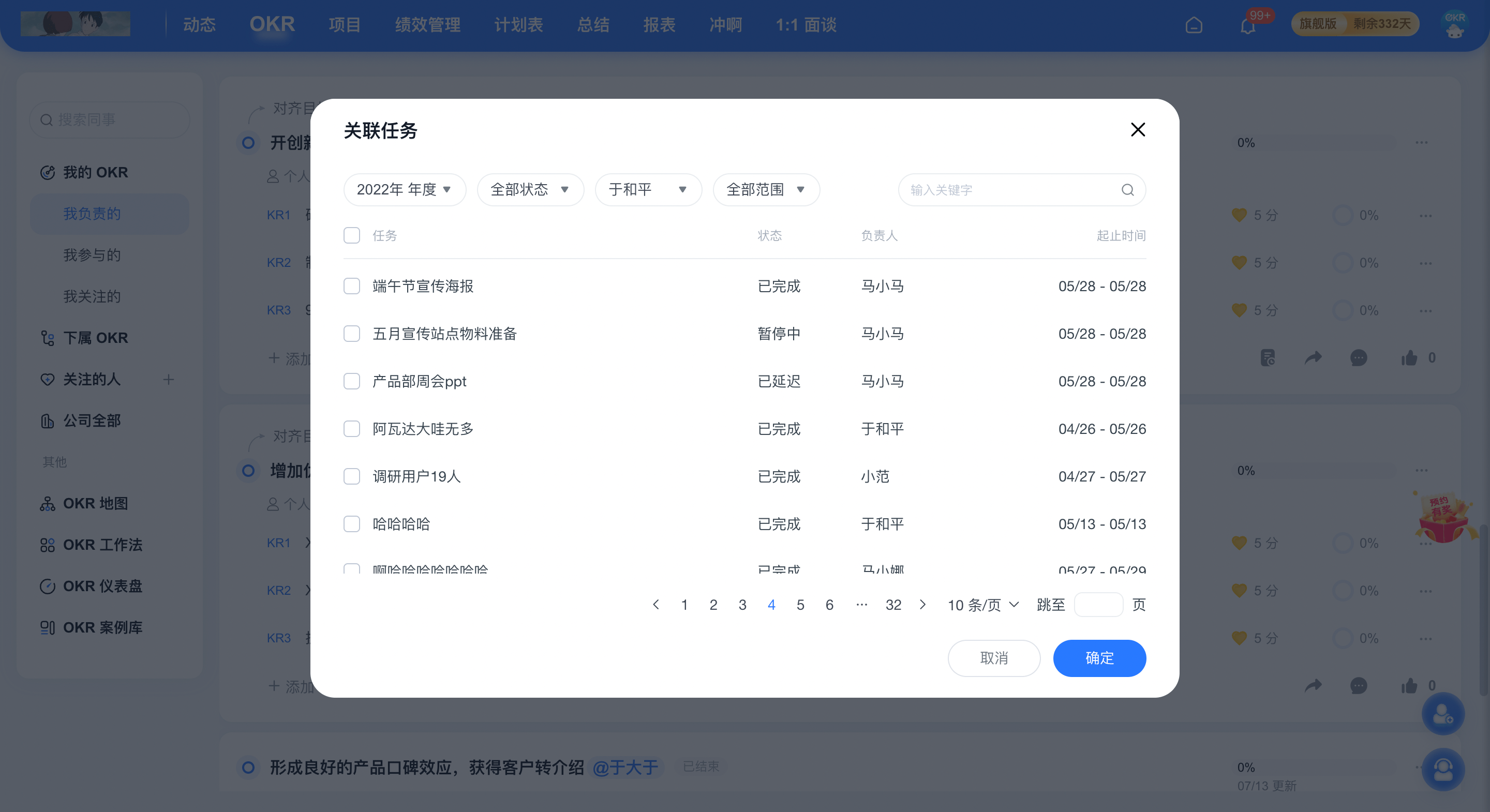Viewport: 1490px width, 812px height.
Task: Open notifications bell with 99+ badge
Action: click(x=1248, y=26)
